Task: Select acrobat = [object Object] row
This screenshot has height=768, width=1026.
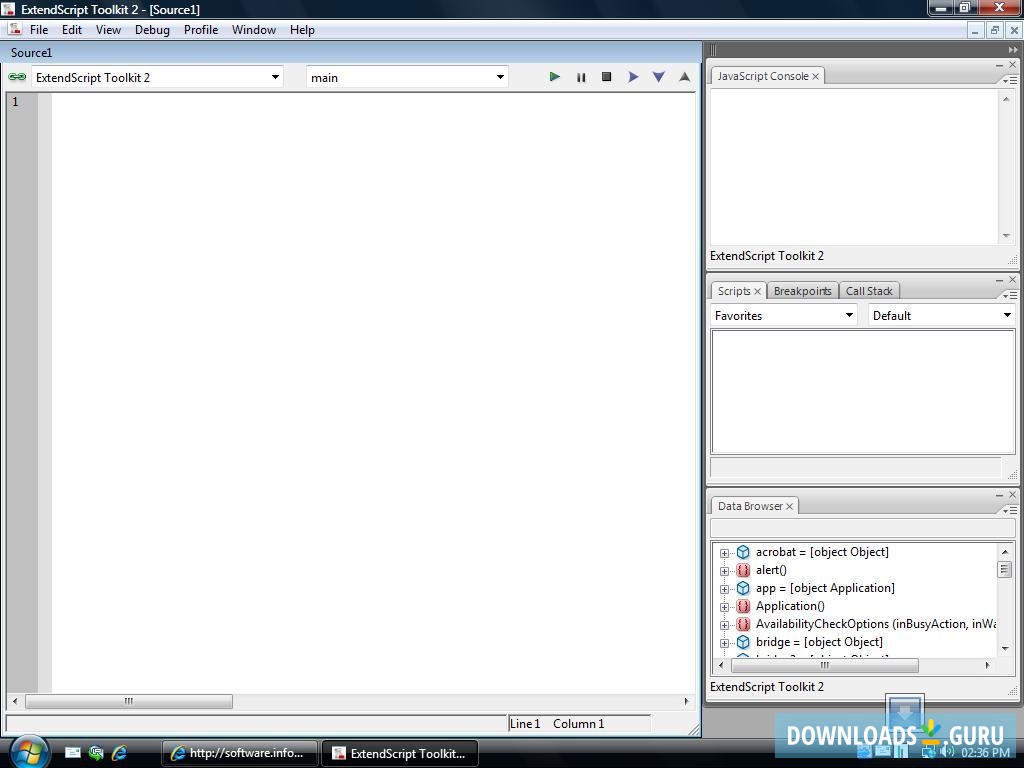Action: point(822,552)
